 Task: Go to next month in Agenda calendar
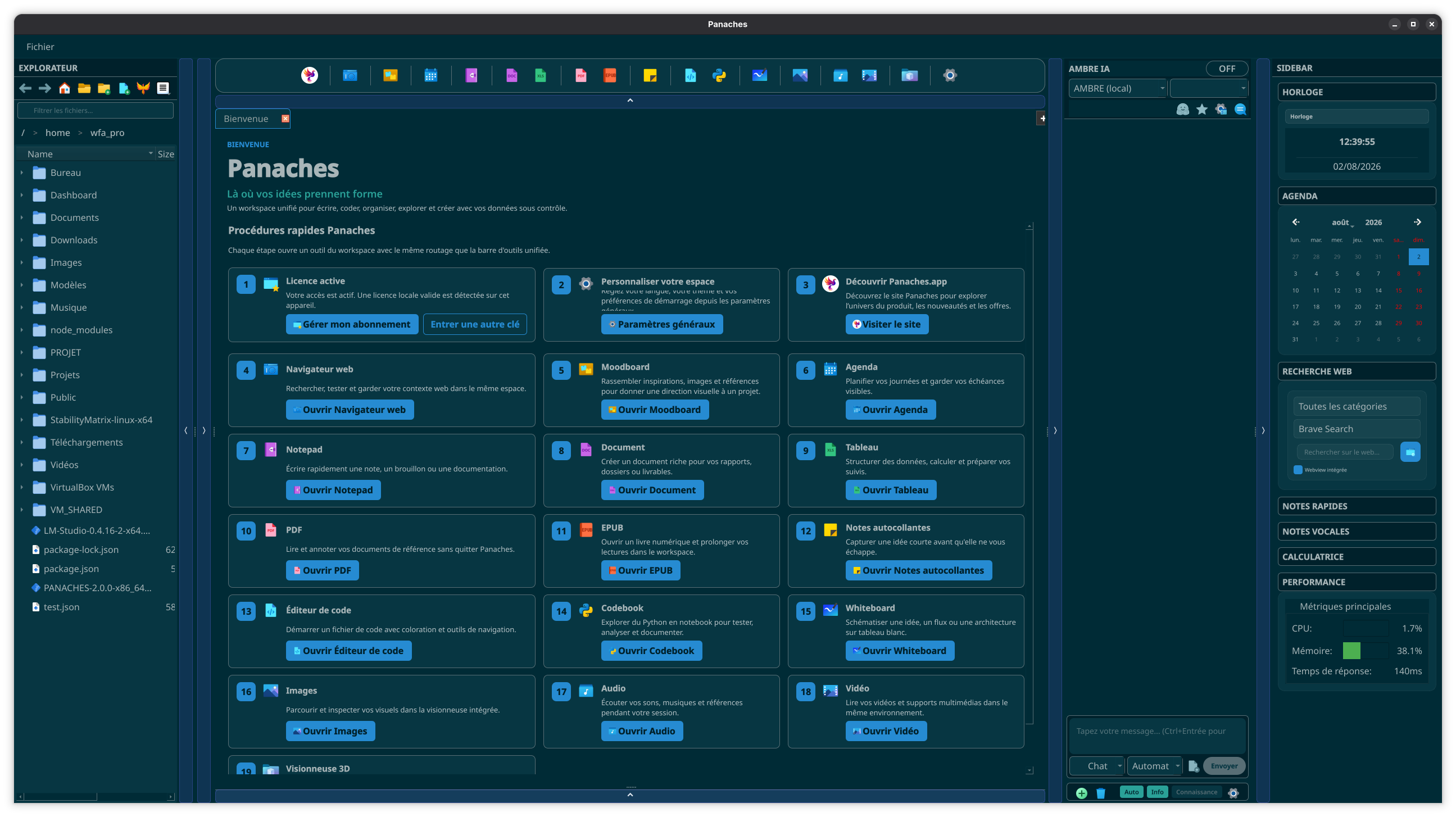[1418, 222]
